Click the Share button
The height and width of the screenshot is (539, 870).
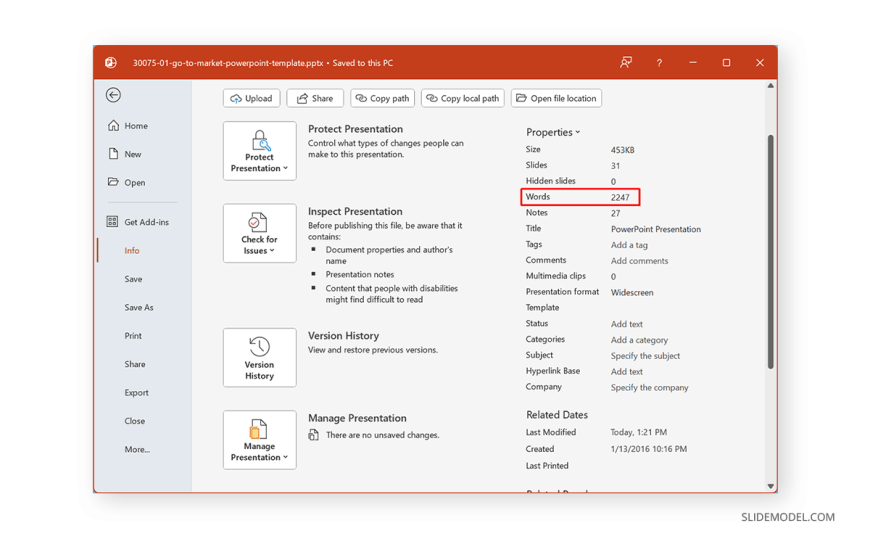[x=315, y=98]
